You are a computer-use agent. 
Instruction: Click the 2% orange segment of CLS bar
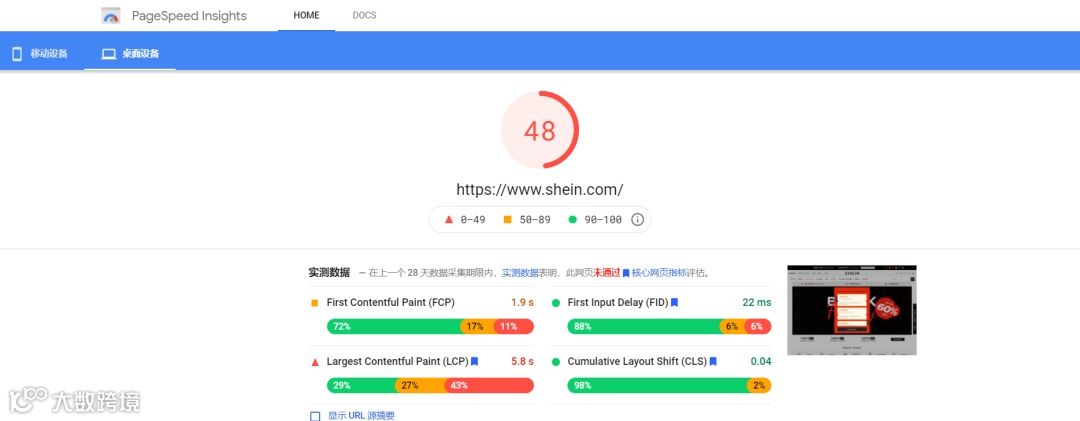pos(759,385)
